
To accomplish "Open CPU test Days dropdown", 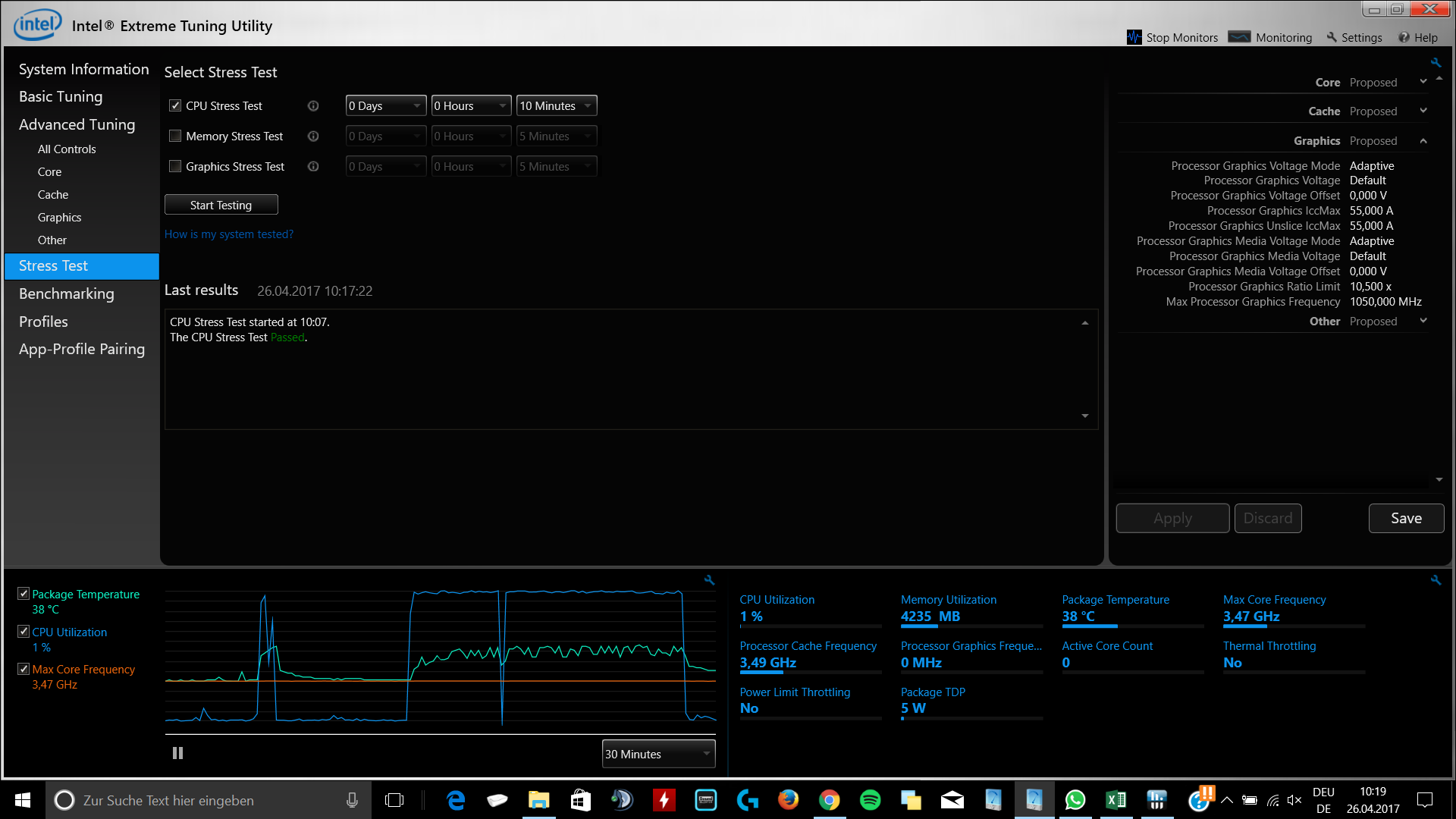I will click(386, 106).
